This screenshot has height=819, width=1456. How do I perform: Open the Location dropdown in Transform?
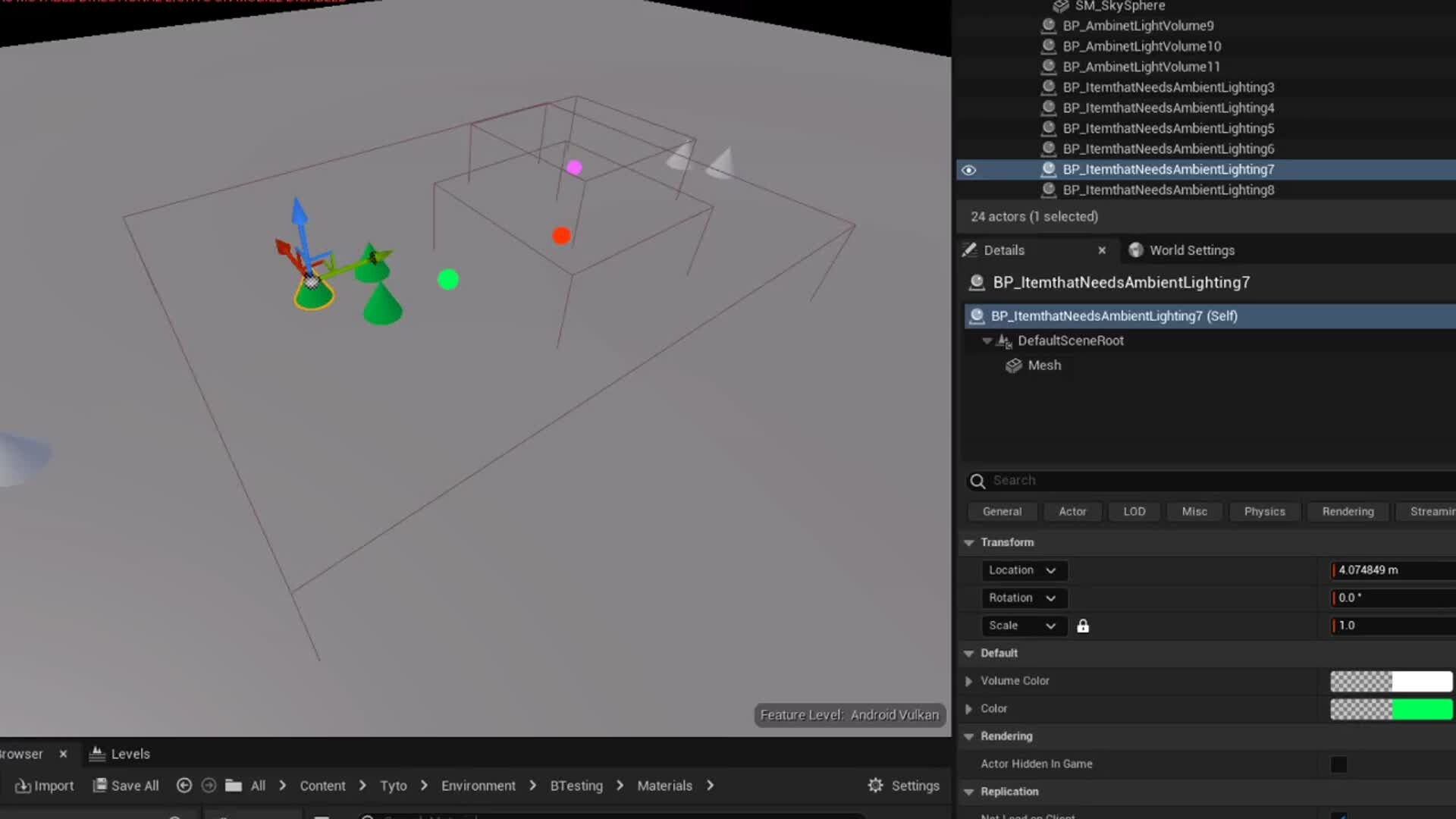tap(1051, 570)
